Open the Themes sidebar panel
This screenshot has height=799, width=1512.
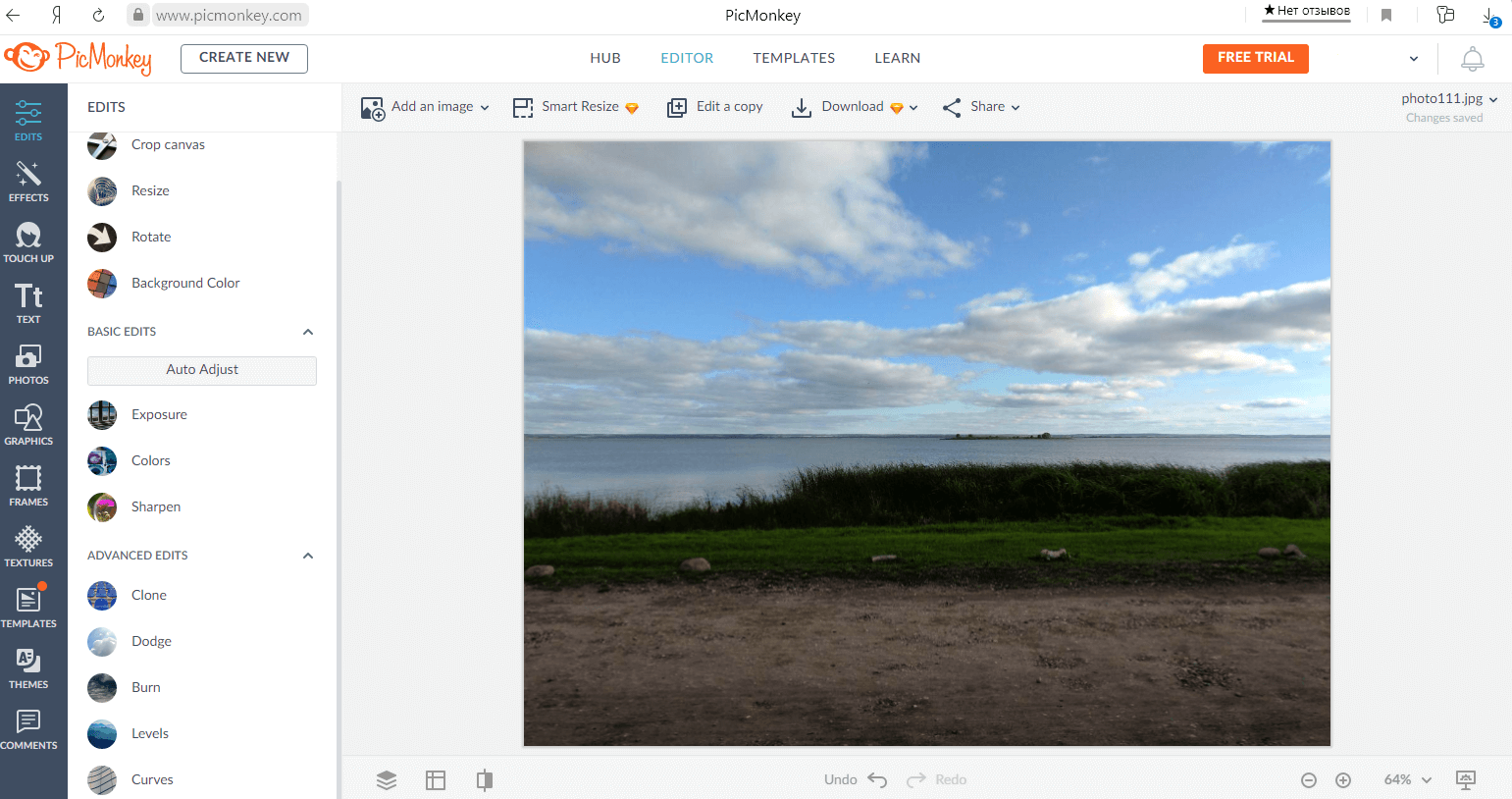pyautogui.click(x=28, y=668)
